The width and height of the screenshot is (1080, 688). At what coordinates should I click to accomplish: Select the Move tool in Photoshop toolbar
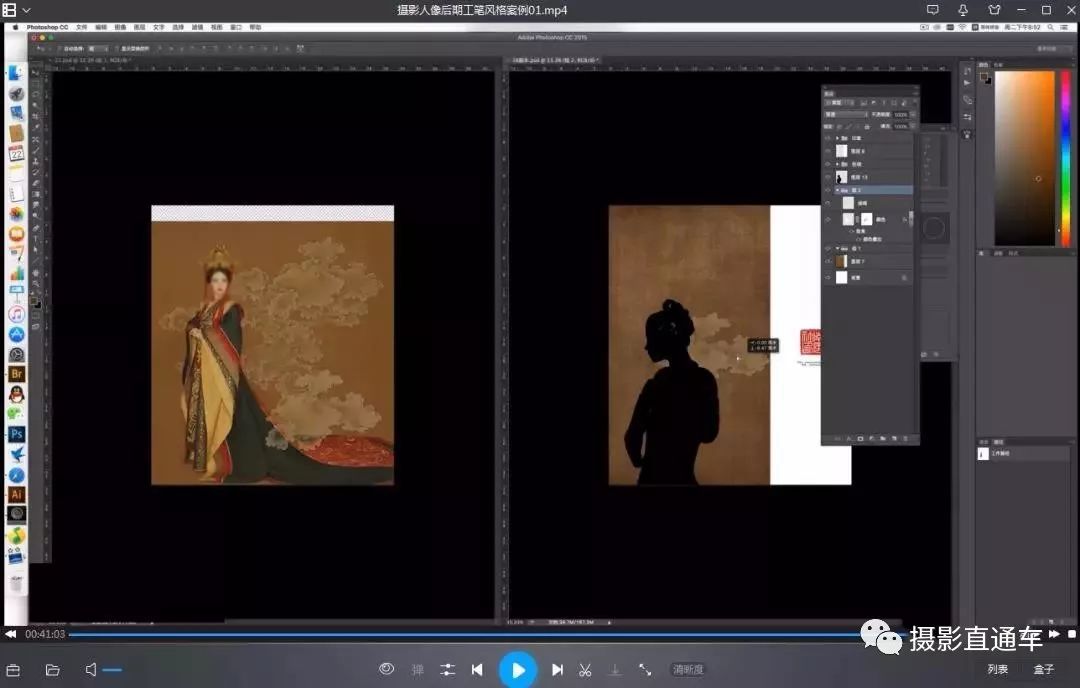tap(36, 73)
